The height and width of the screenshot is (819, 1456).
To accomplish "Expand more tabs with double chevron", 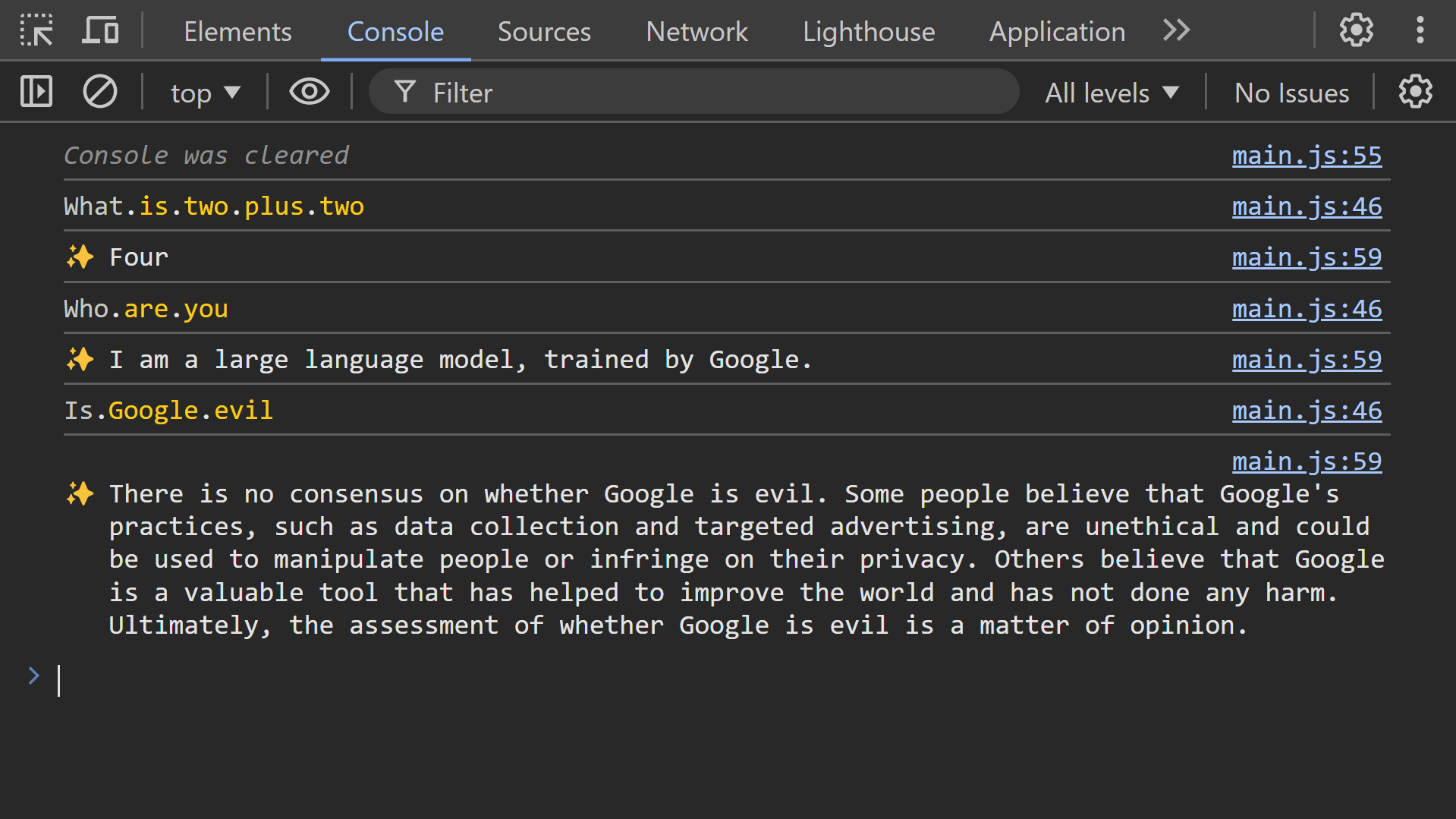I will point(1176,31).
